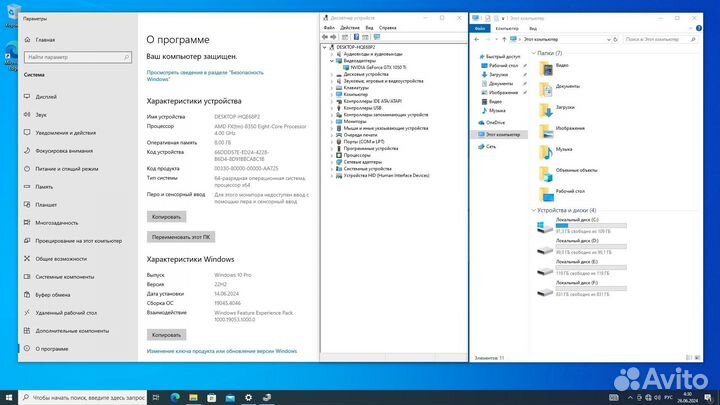Viewport: 720px width, 405px height.
Task: Open the Help menu in Device Manager
Action: [388, 28]
